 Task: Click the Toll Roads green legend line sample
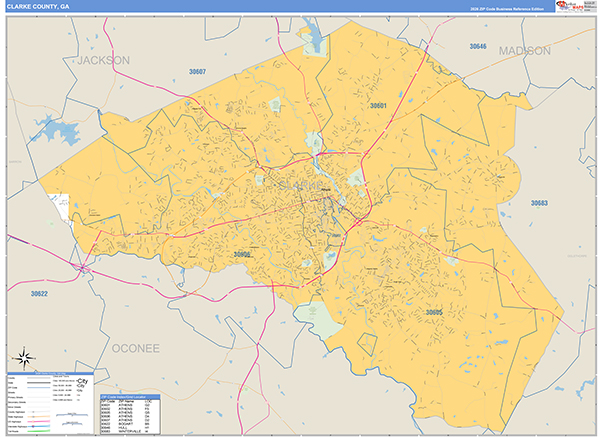(39, 431)
